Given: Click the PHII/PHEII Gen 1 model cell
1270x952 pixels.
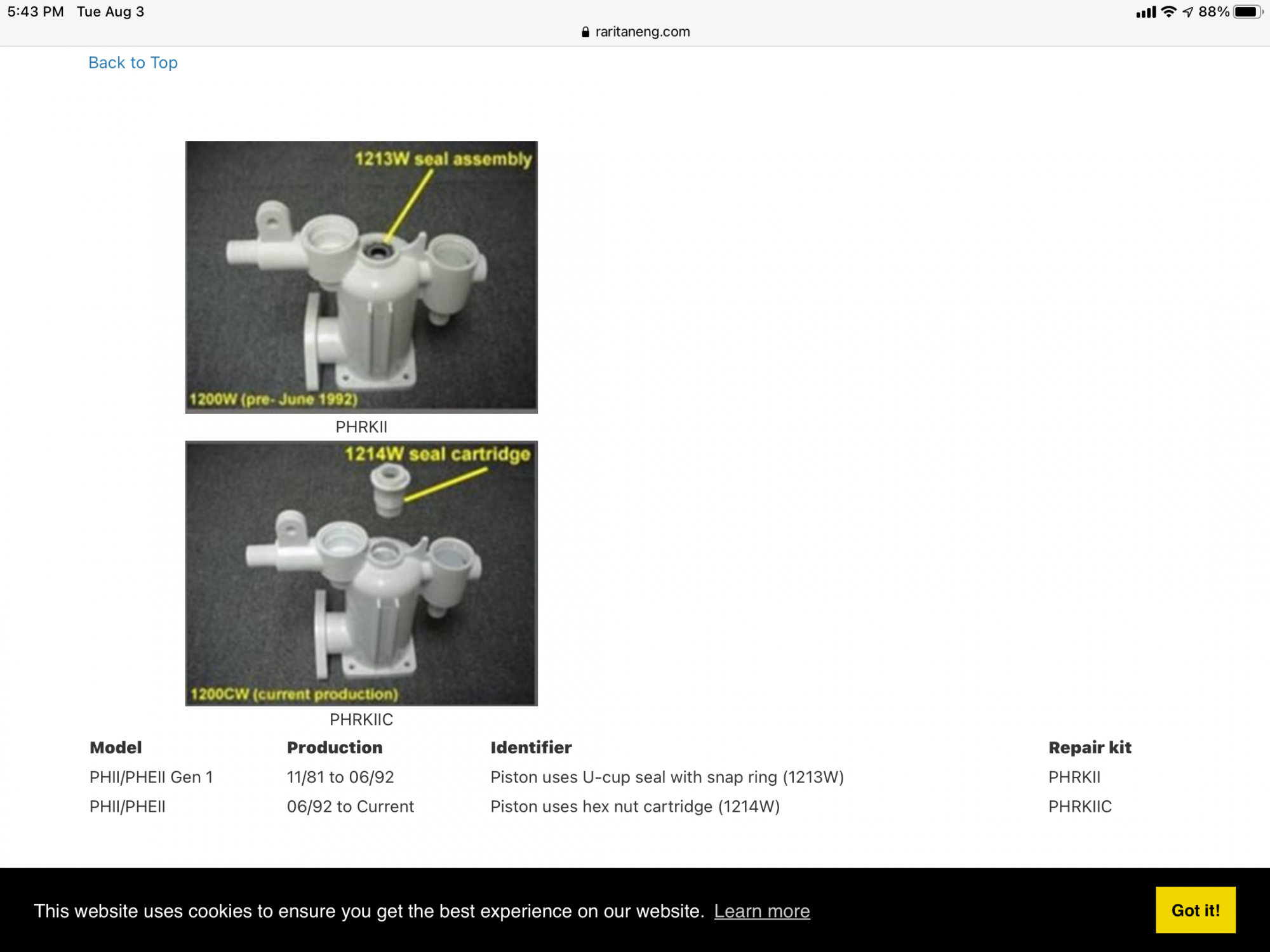Looking at the screenshot, I should 151,777.
